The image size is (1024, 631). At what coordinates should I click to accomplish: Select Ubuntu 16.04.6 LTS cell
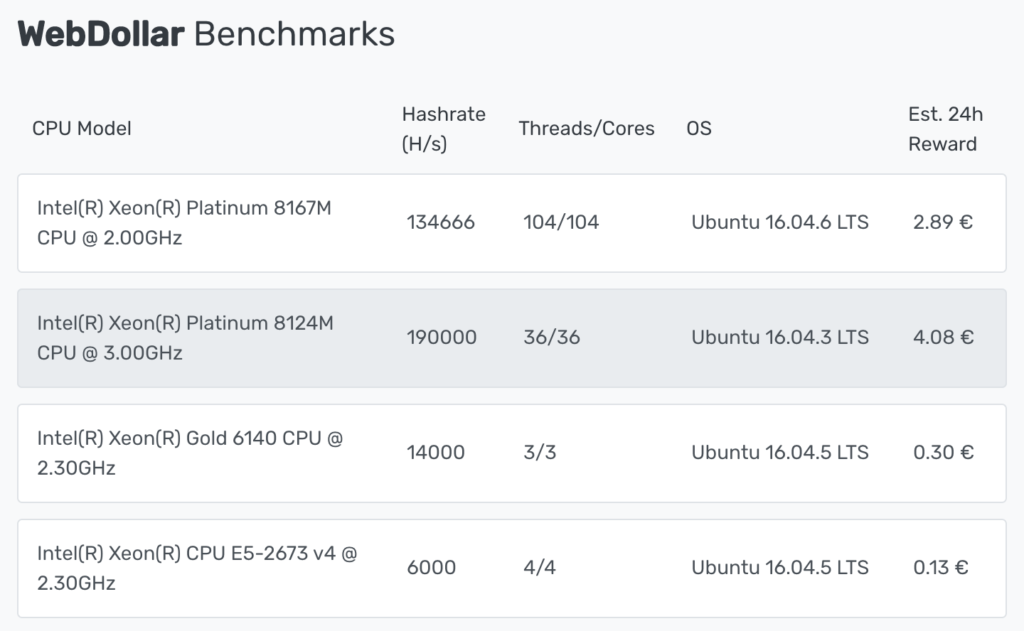[780, 223]
